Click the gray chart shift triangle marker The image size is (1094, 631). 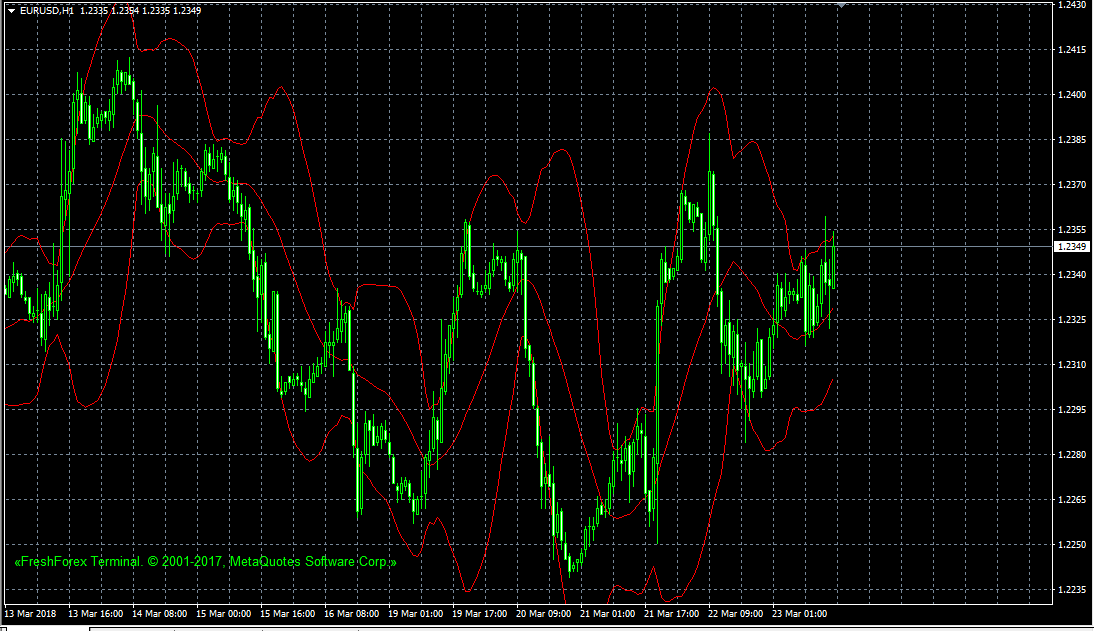point(841,5)
